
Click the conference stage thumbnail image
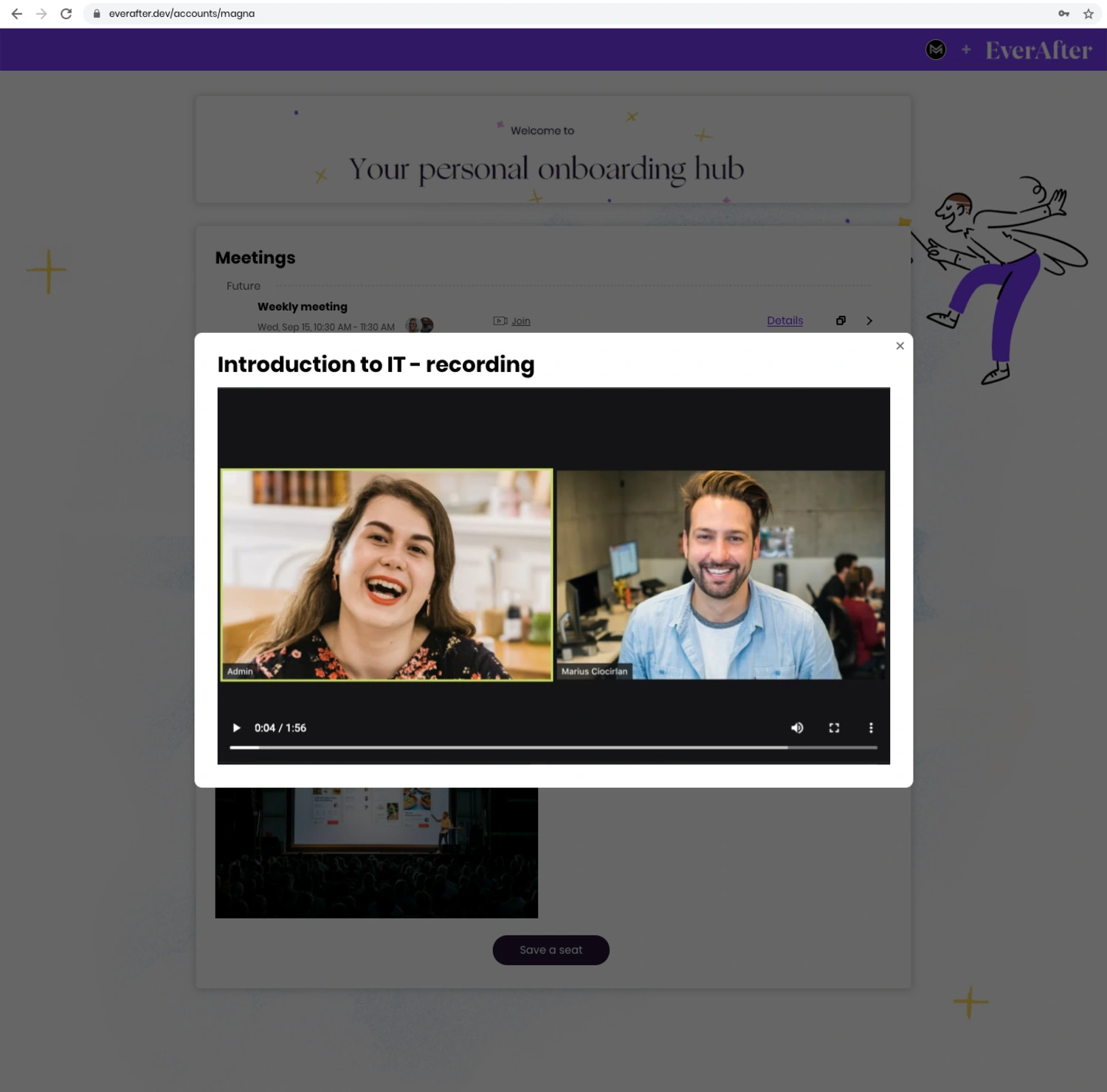click(376, 852)
